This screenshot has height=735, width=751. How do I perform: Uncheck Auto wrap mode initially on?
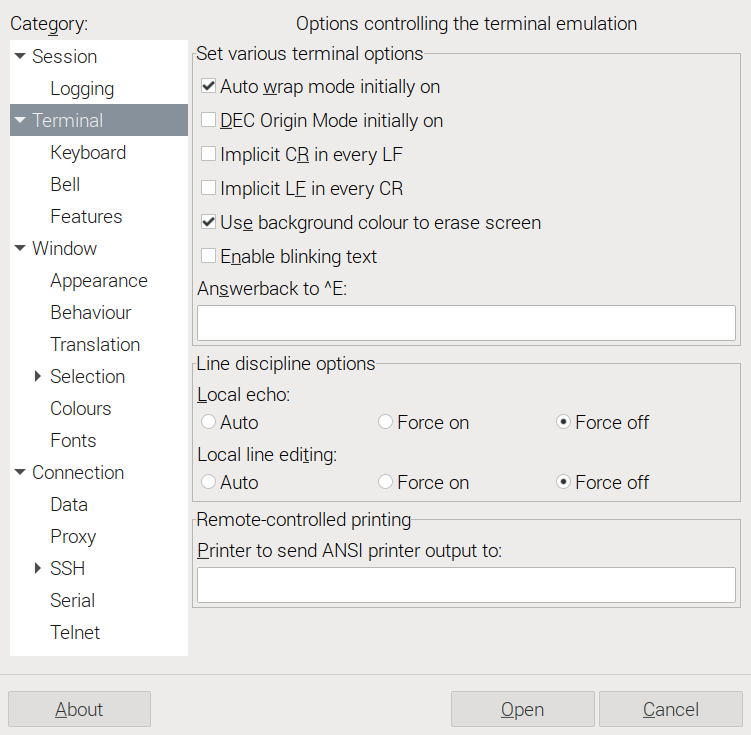[x=208, y=86]
